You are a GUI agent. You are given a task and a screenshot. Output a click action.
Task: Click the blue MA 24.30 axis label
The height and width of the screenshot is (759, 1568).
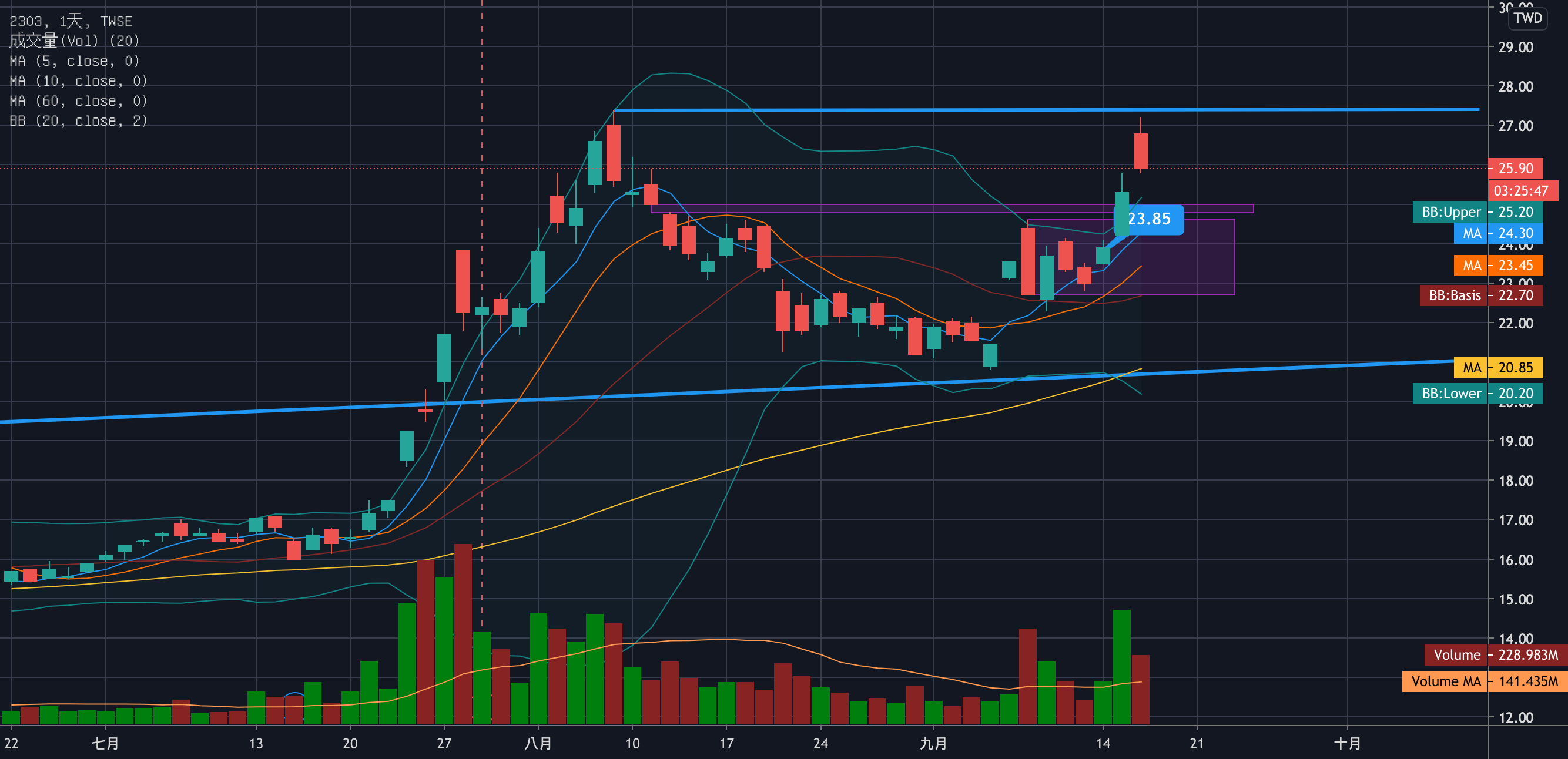pyautogui.click(x=1498, y=234)
